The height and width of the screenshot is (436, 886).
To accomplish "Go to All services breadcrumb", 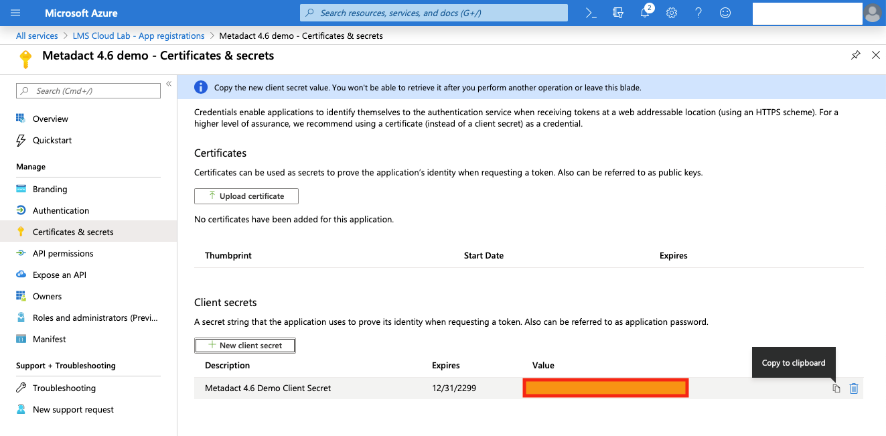I will tap(37, 36).
